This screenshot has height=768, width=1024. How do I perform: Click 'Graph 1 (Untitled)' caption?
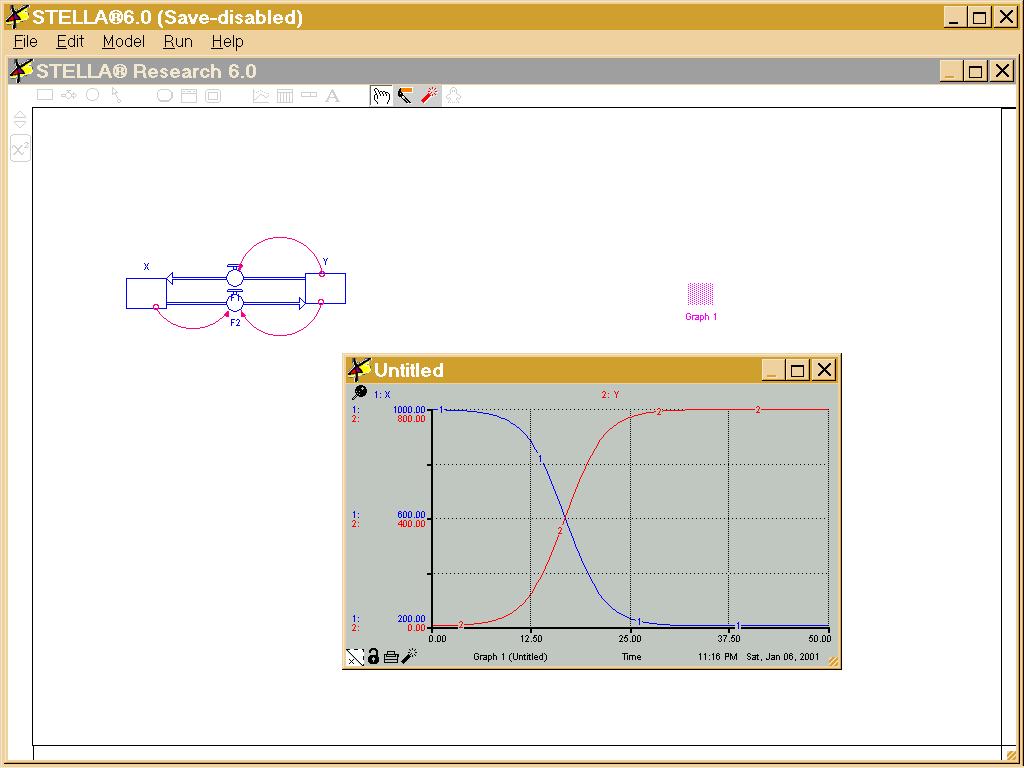tap(510, 656)
